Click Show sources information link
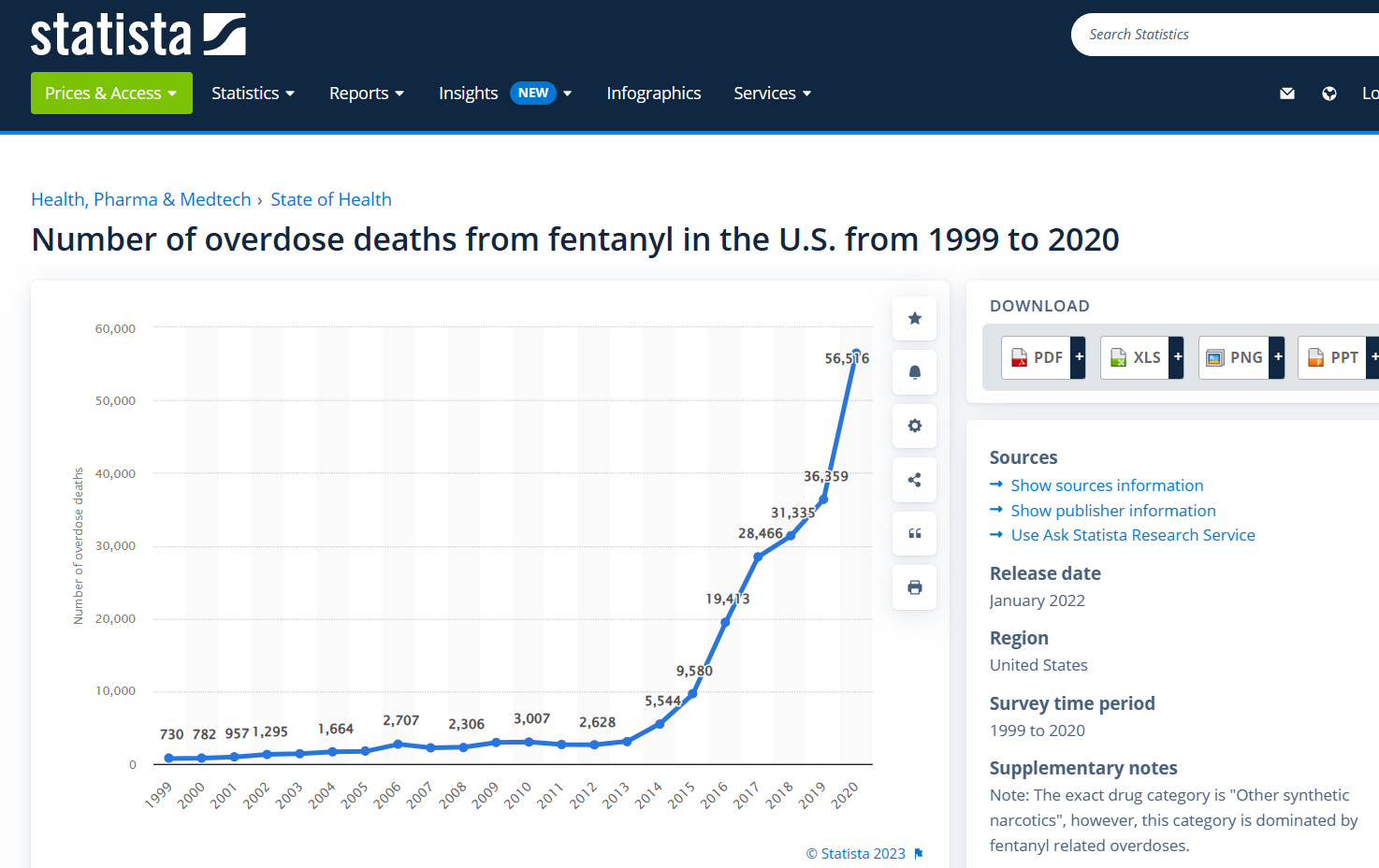The image size is (1379, 868). coord(1107,485)
